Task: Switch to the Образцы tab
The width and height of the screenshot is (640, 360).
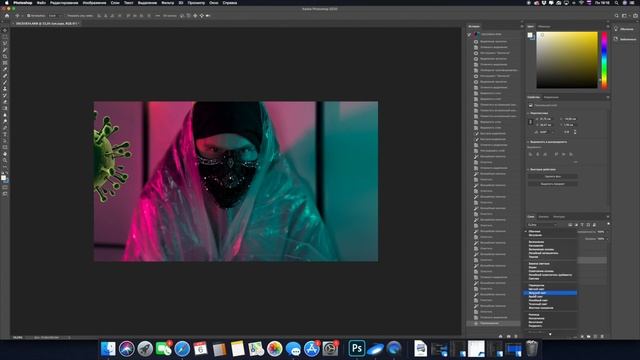Action: (x=544, y=27)
